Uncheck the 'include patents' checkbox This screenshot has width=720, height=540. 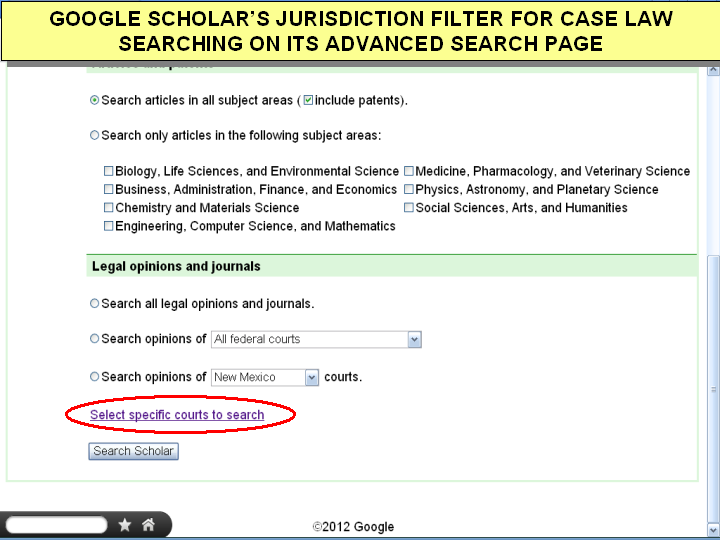pos(309,100)
